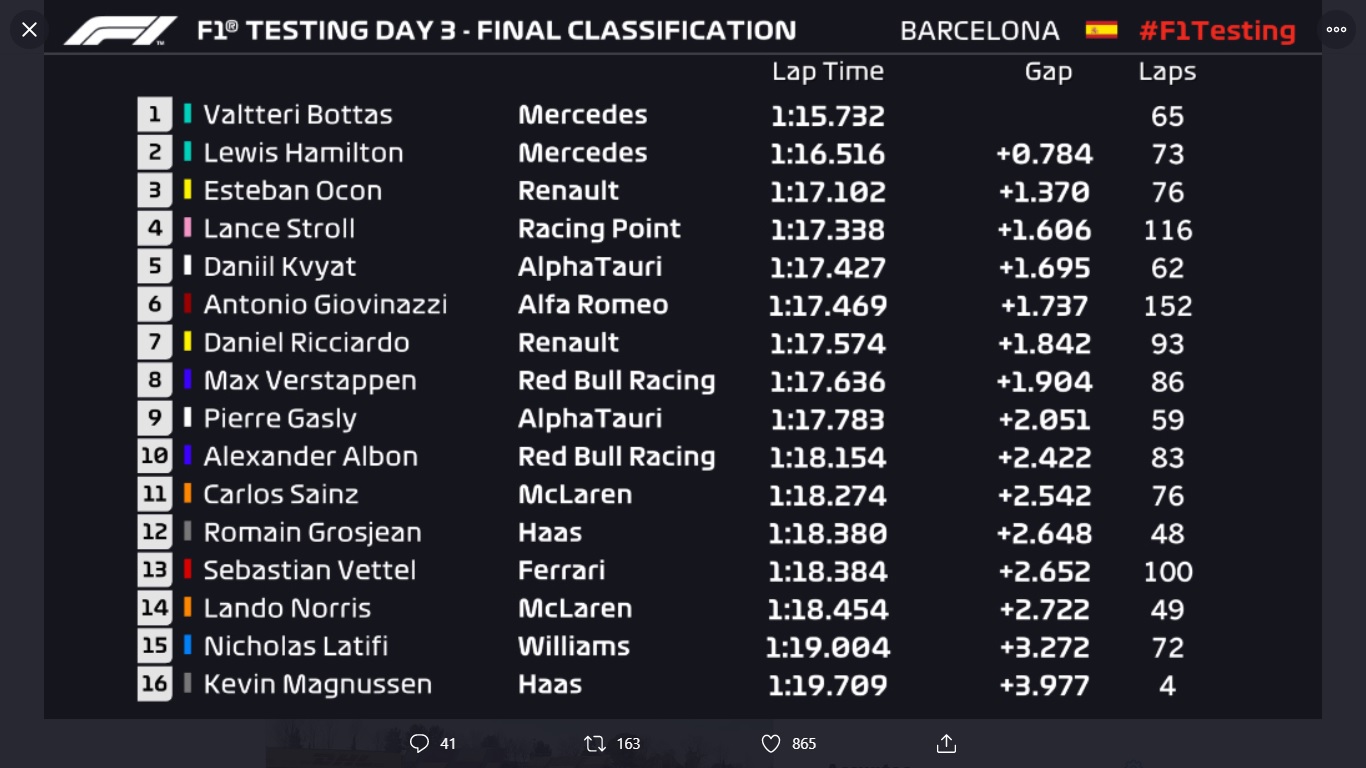Click the retweet count 163
1366x768 pixels.
[x=628, y=743]
